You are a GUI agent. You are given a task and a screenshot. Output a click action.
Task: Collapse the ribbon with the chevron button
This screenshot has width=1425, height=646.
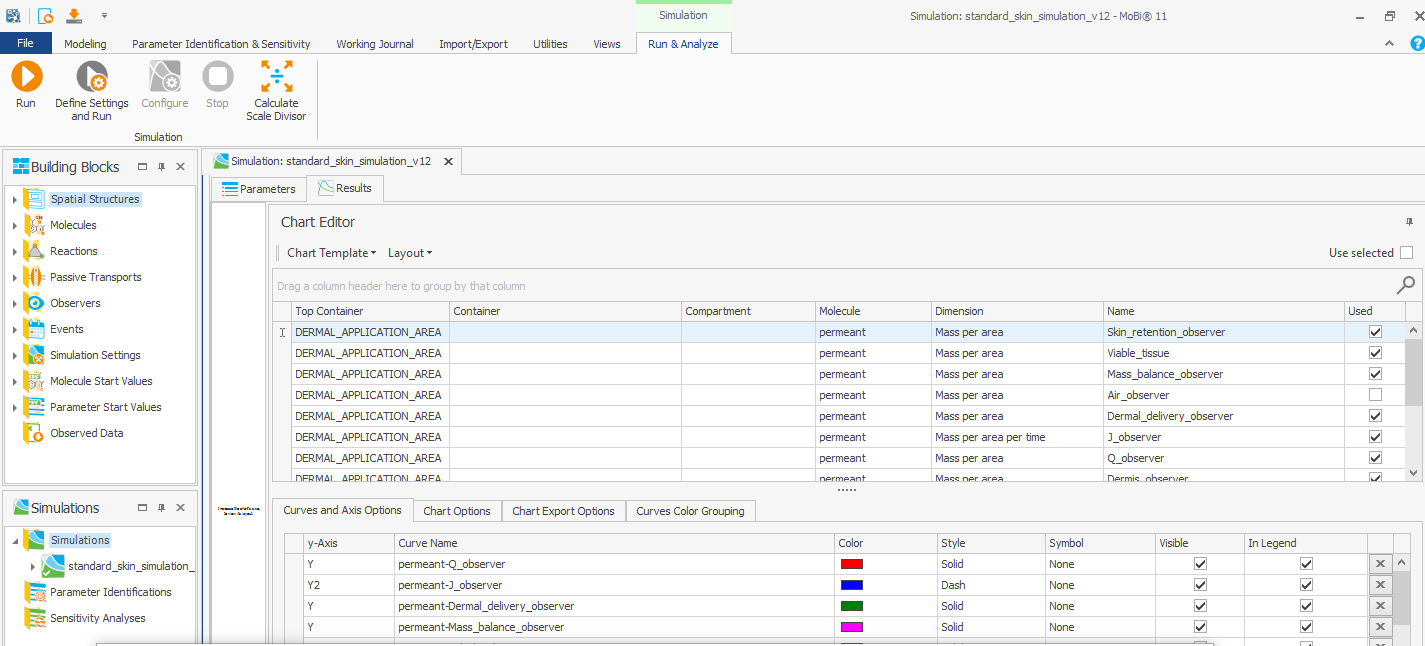(x=1389, y=43)
